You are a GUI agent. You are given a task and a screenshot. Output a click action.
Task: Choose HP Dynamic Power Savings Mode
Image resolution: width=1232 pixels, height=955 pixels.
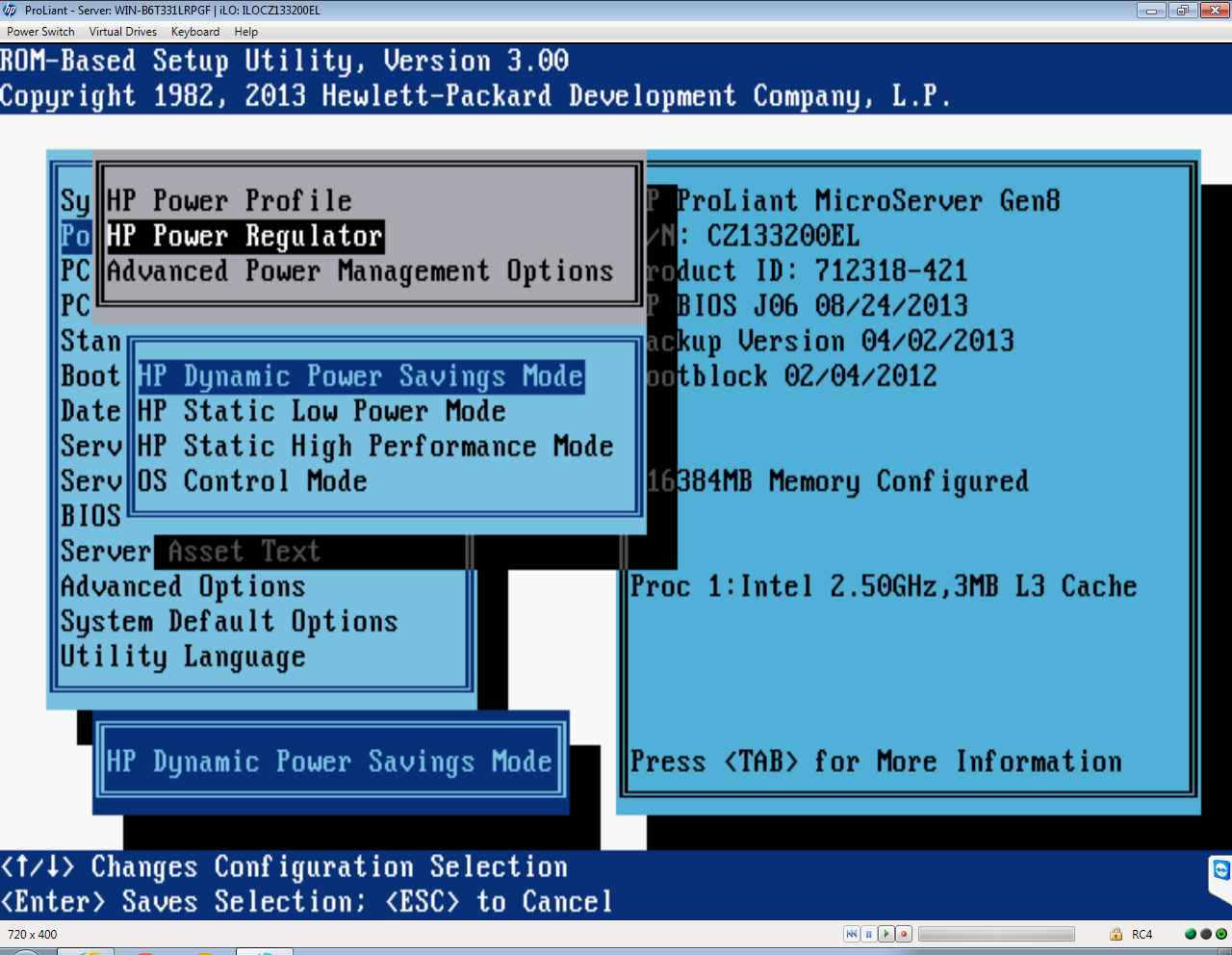coord(360,376)
